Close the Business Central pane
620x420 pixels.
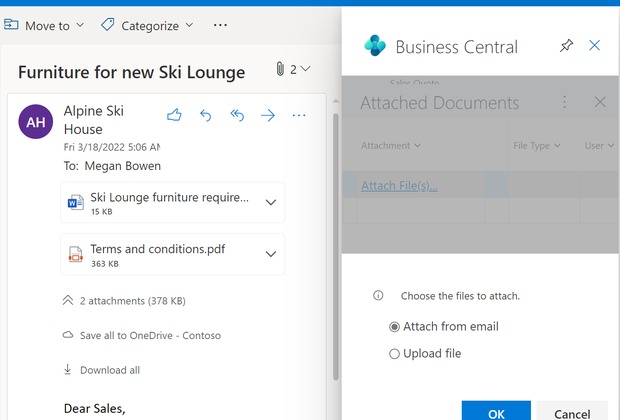595,45
